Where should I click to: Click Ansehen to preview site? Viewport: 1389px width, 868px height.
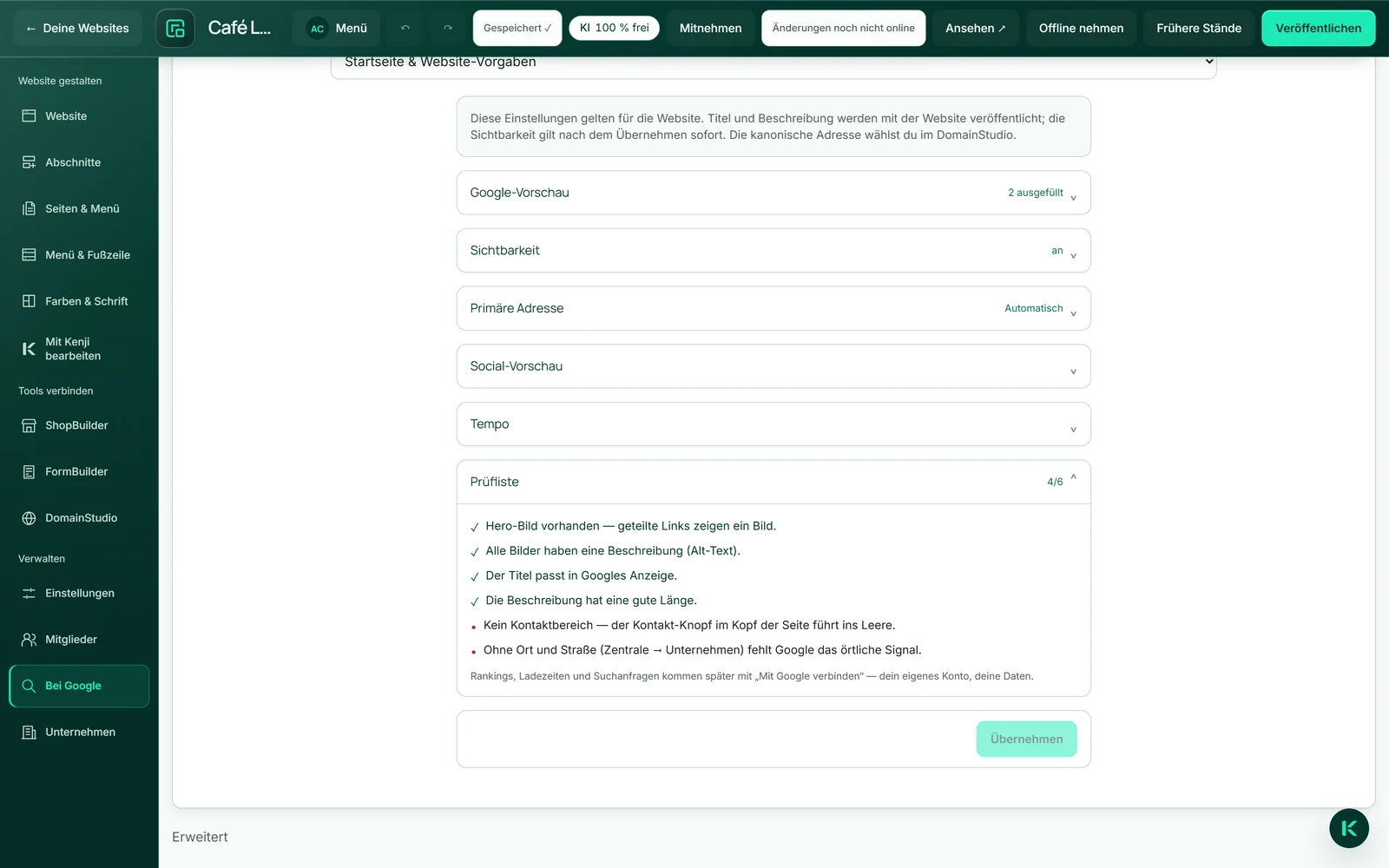point(976,28)
